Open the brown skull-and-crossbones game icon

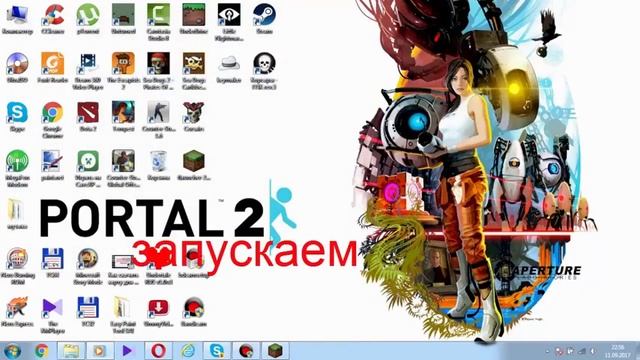coord(194,64)
